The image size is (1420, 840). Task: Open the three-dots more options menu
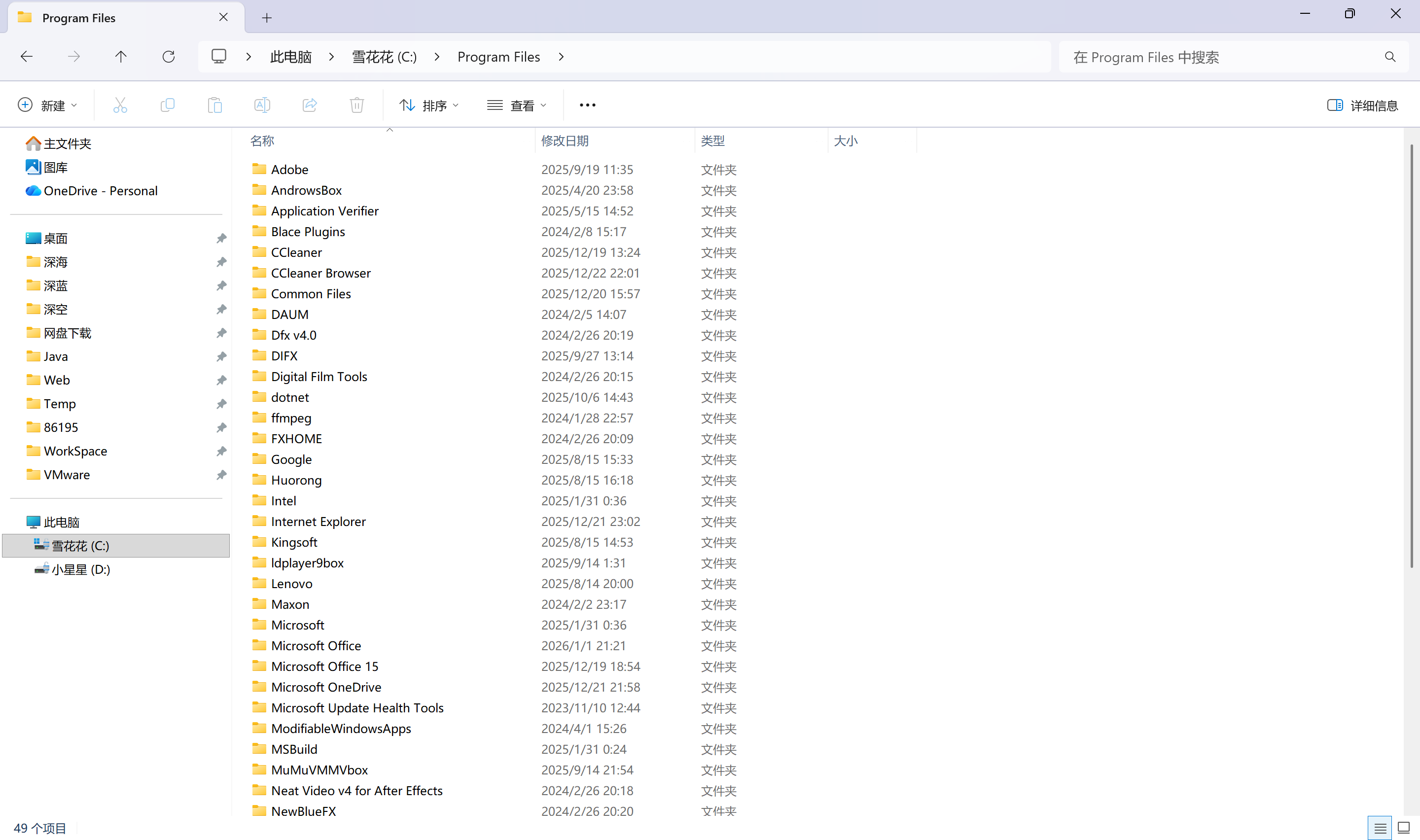587,105
